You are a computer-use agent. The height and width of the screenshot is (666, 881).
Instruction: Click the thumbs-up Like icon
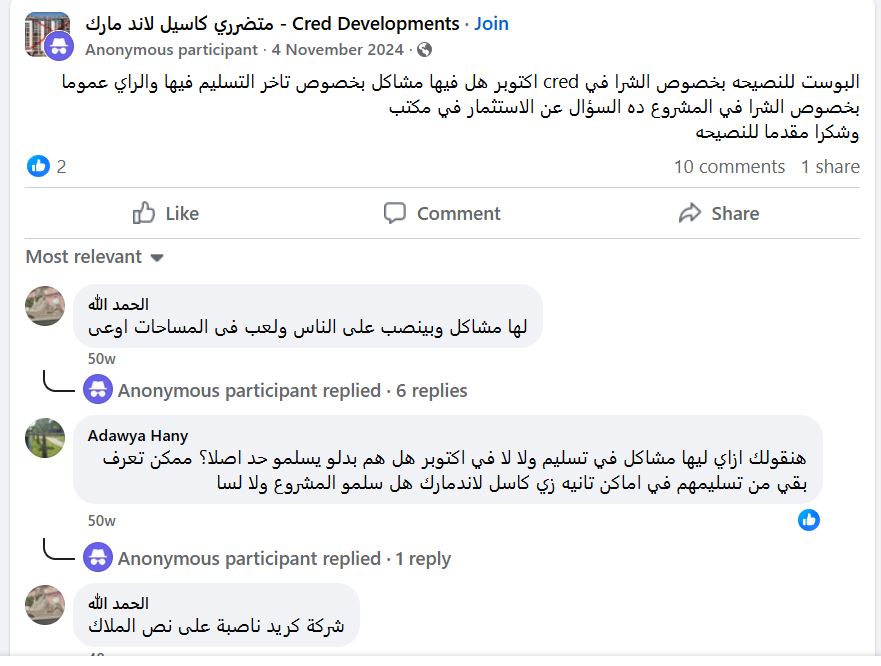point(144,213)
